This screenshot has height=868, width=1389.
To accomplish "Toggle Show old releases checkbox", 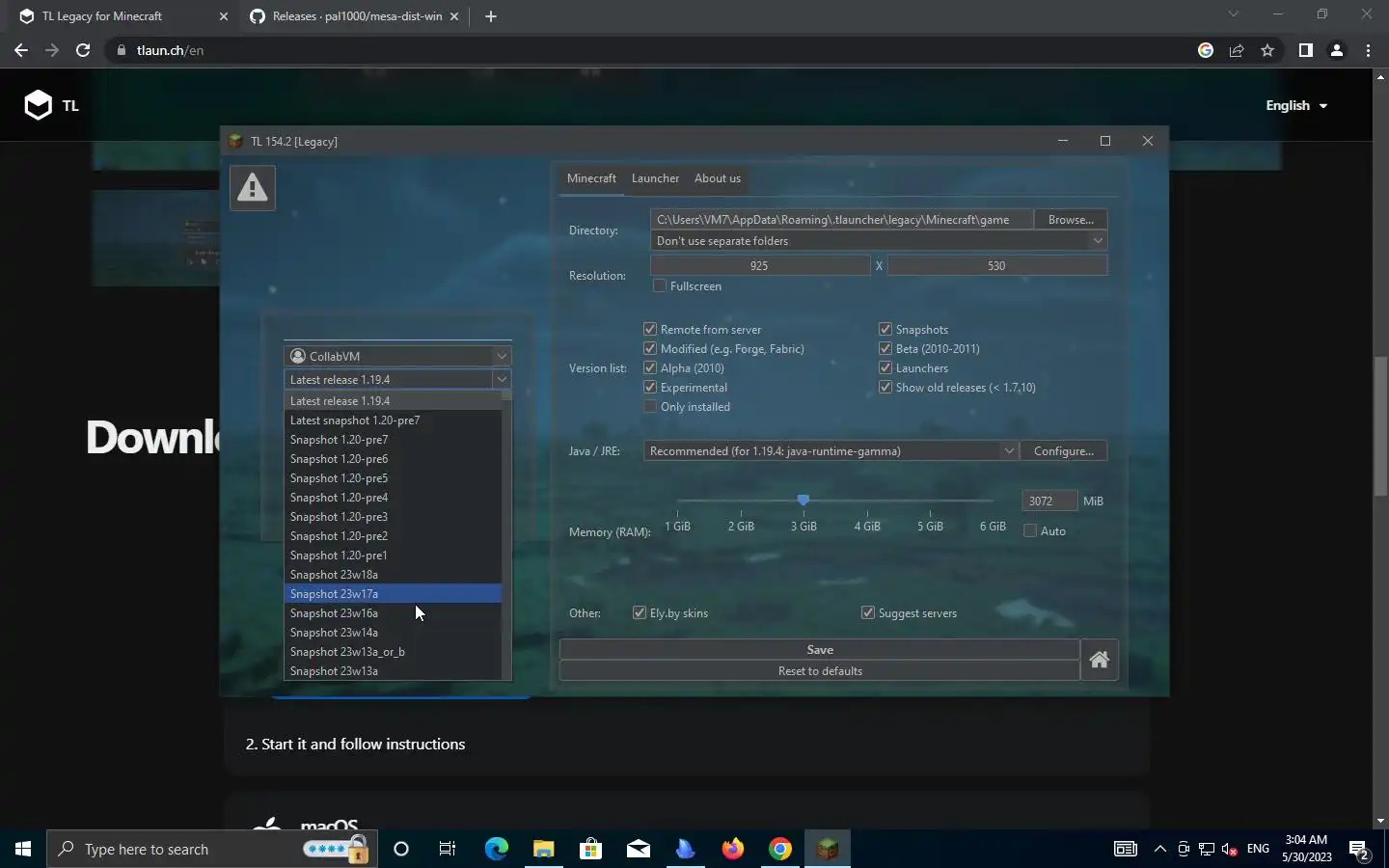I will [x=885, y=387].
